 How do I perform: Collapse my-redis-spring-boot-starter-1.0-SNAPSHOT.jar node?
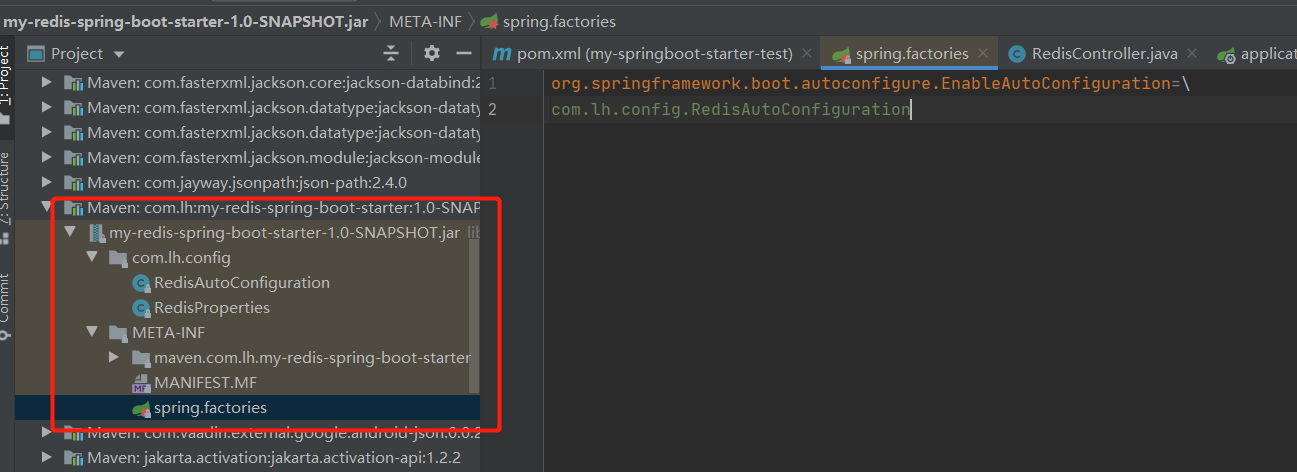click(69, 232)
